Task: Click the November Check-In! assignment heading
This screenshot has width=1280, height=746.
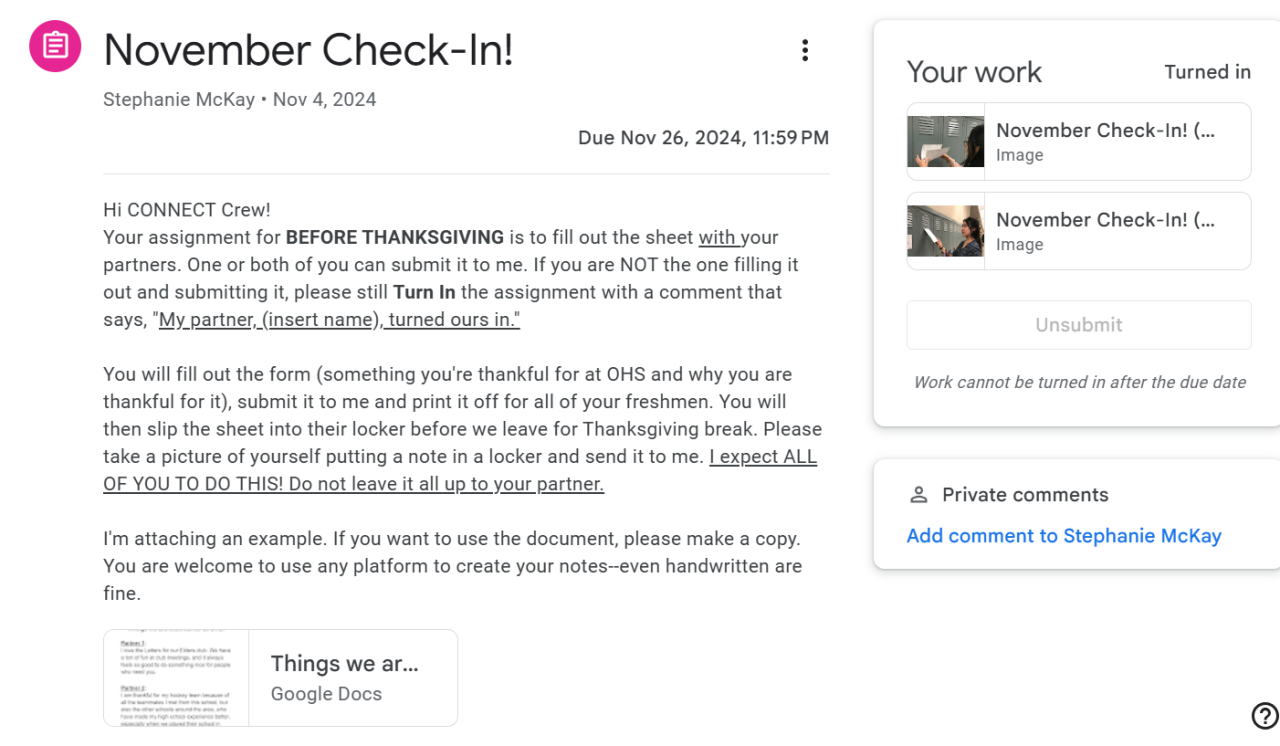Action: point(308,50)
